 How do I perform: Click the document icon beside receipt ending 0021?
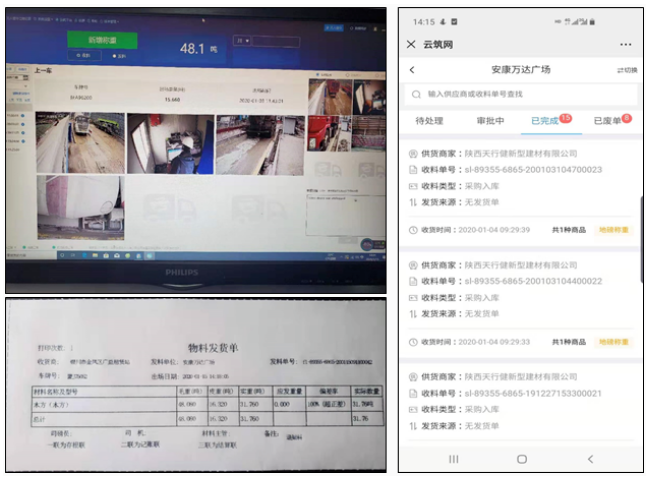tap(413, 394)
